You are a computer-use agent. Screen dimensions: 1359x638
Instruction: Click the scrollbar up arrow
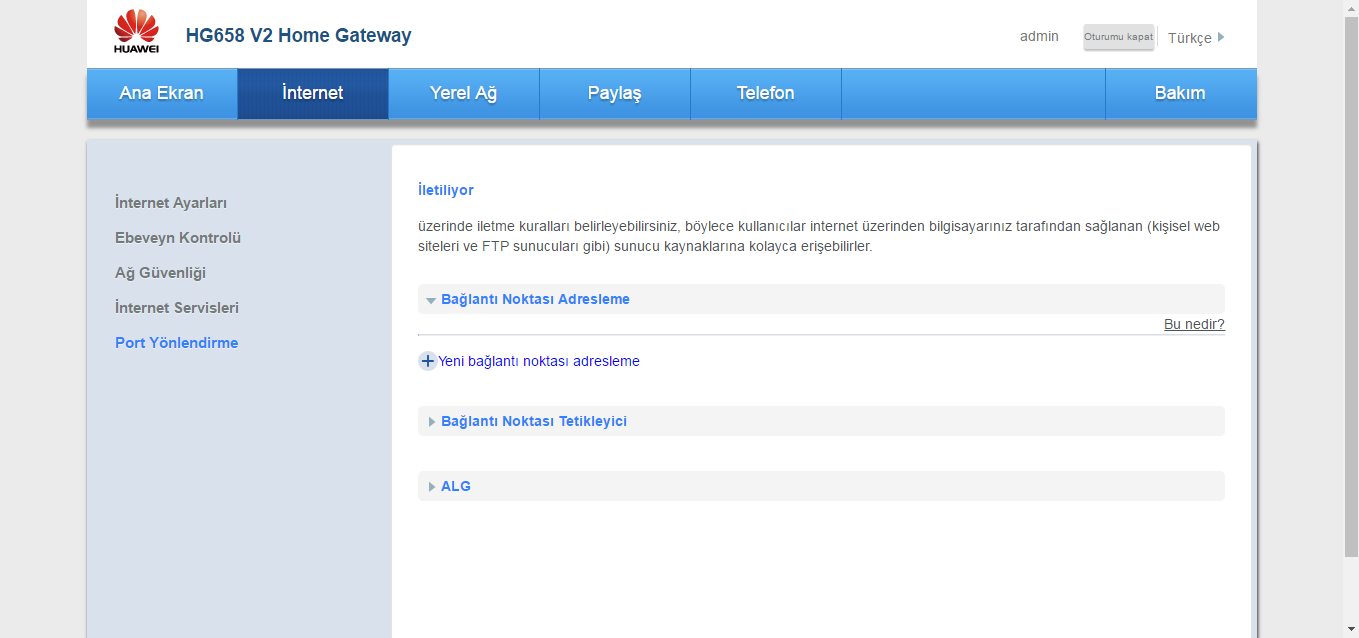coord(1351,8)
